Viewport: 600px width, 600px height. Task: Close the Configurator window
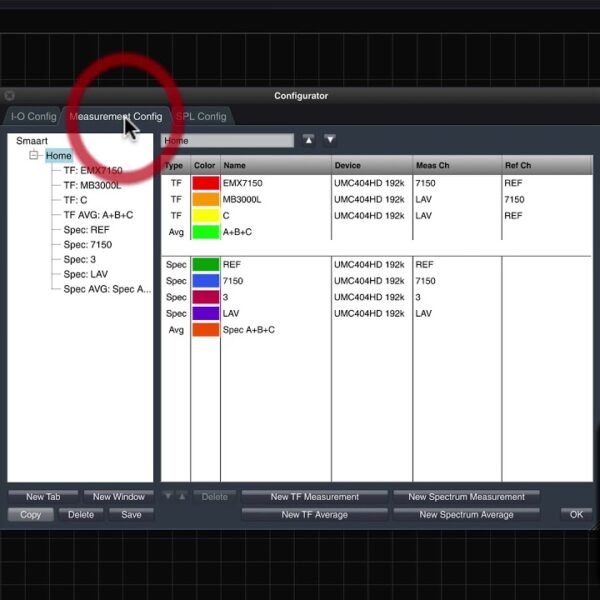point(10,96)
